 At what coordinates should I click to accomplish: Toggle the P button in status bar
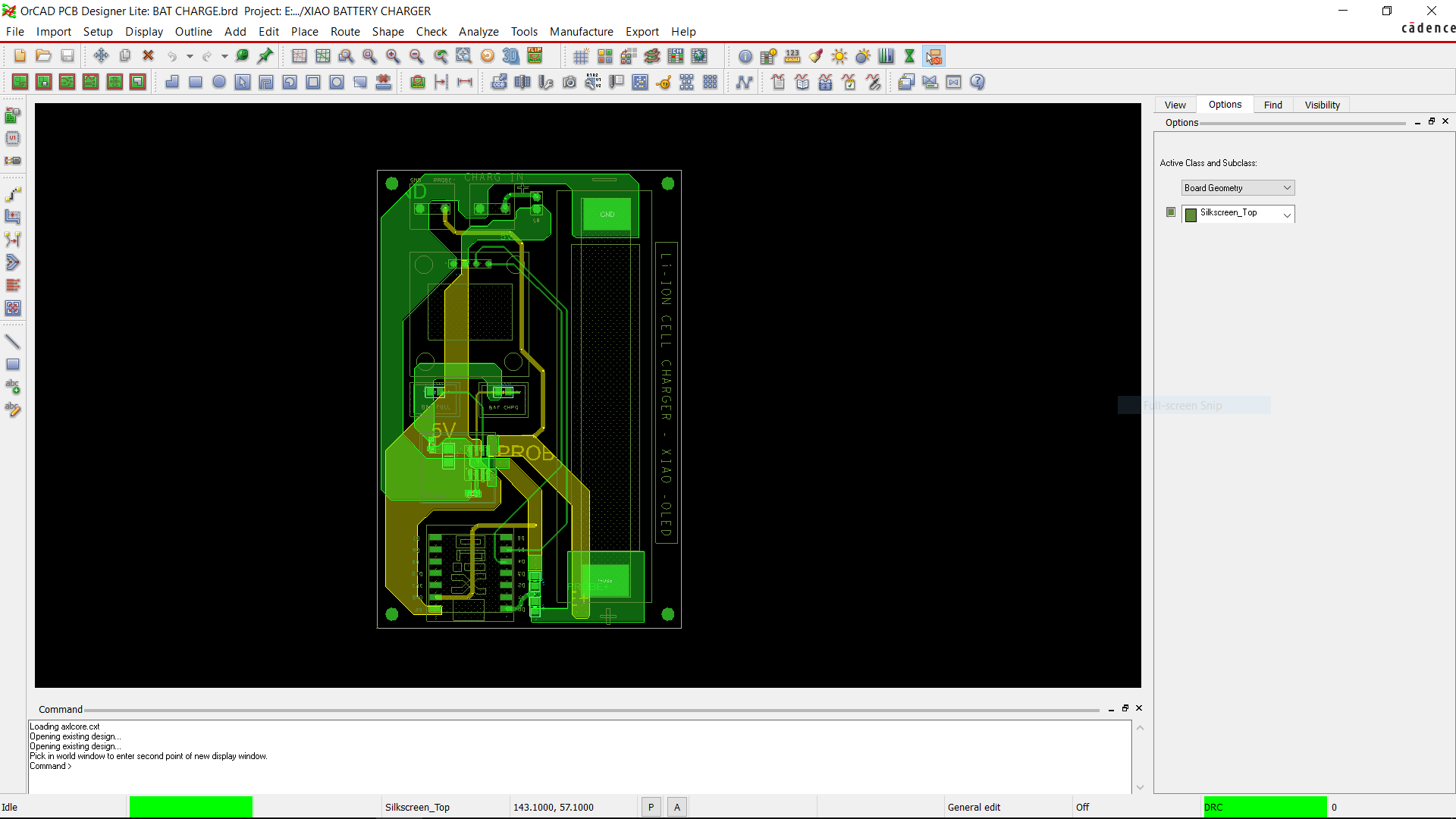coord(651,807)
